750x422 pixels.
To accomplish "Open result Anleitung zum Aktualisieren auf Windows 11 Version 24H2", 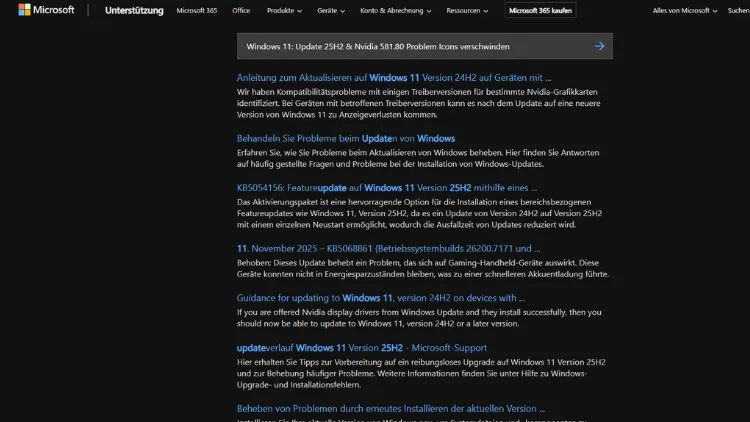I will (394, 78).
